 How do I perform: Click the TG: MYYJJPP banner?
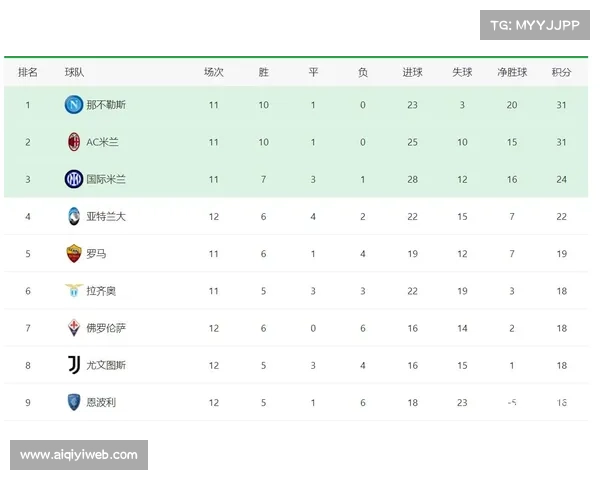[535, 25]
